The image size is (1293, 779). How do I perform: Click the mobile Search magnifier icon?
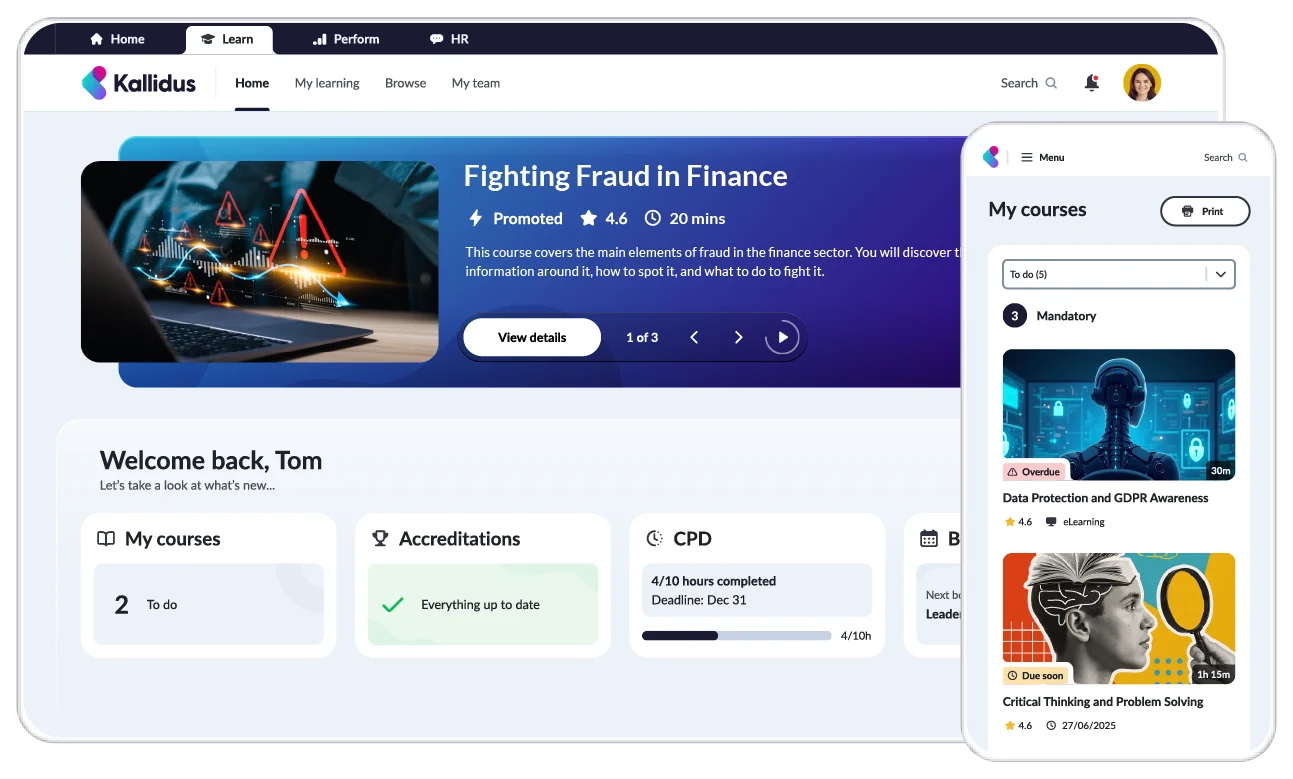(1243, 157)
